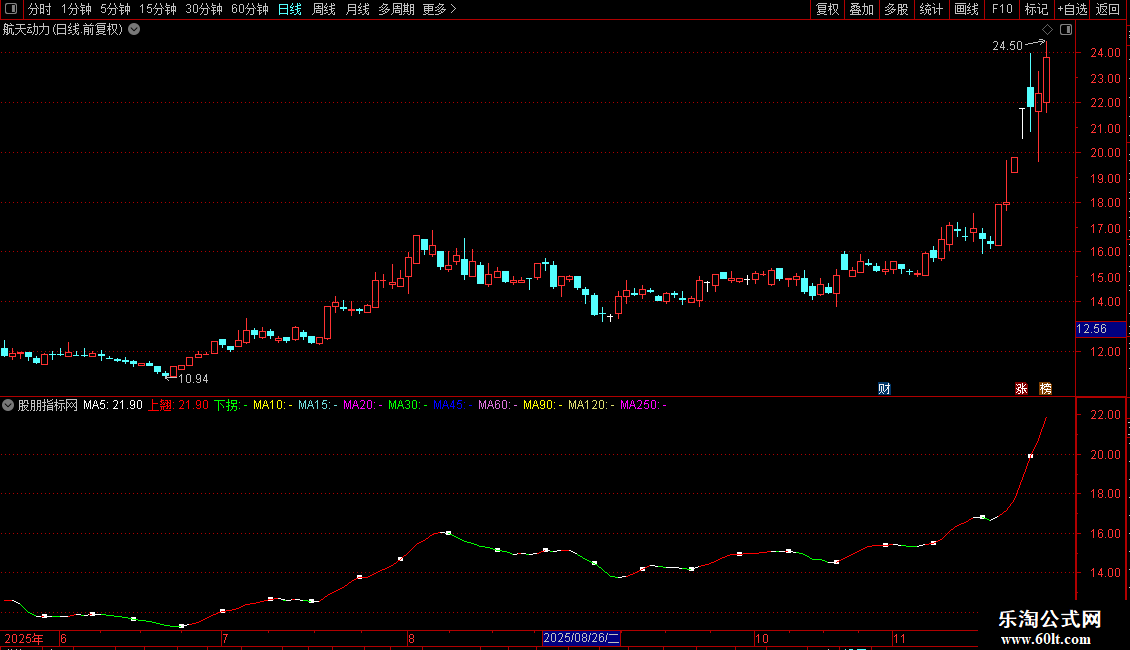Click the MA15 indicator label
Viewport: 1130px width, 650px height.
[x=317, y=405]
